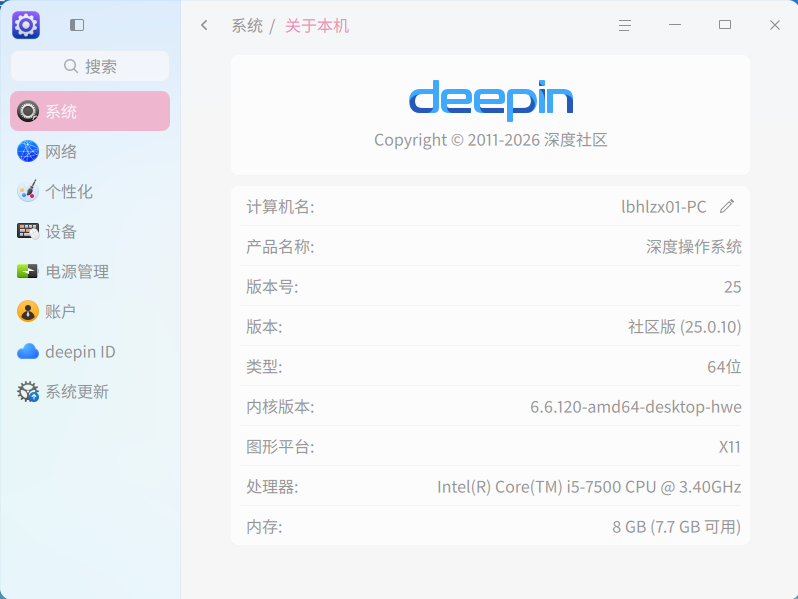Select the 账户 sidebar label
798x599 pixels.
tap(61, 312)
